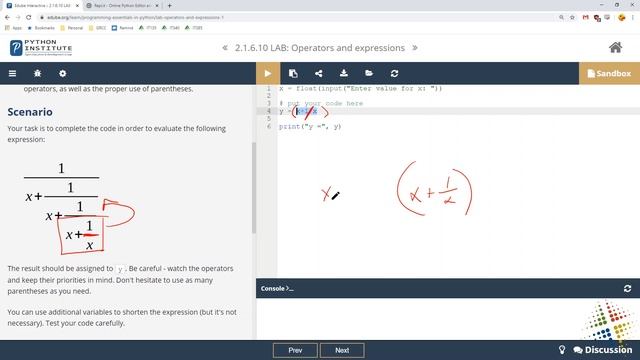
Task: Bookmark this page with the star icon
Action: coord(572,18)
